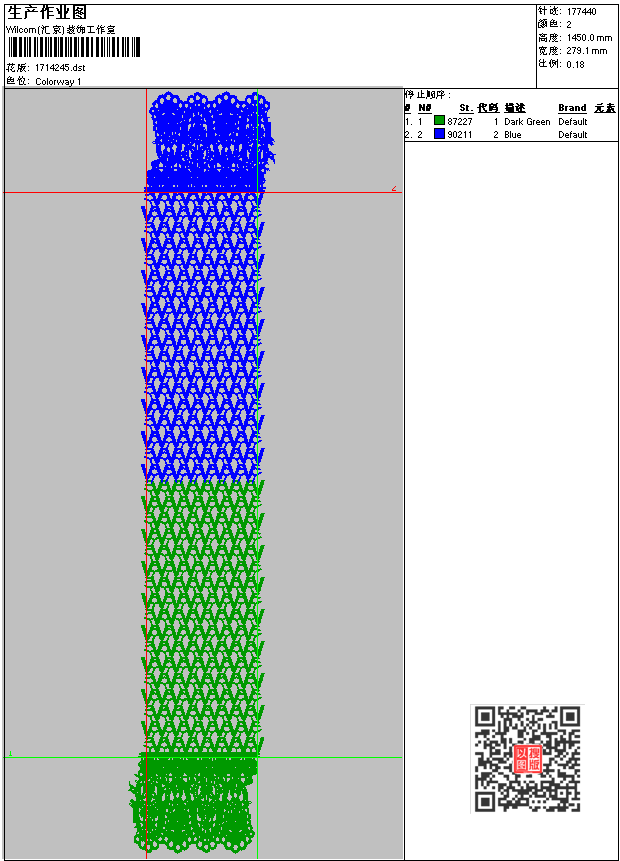Select stitch count 87227 in row one
The height and width of the screenshot is (861, 620).
pos(460,121)
